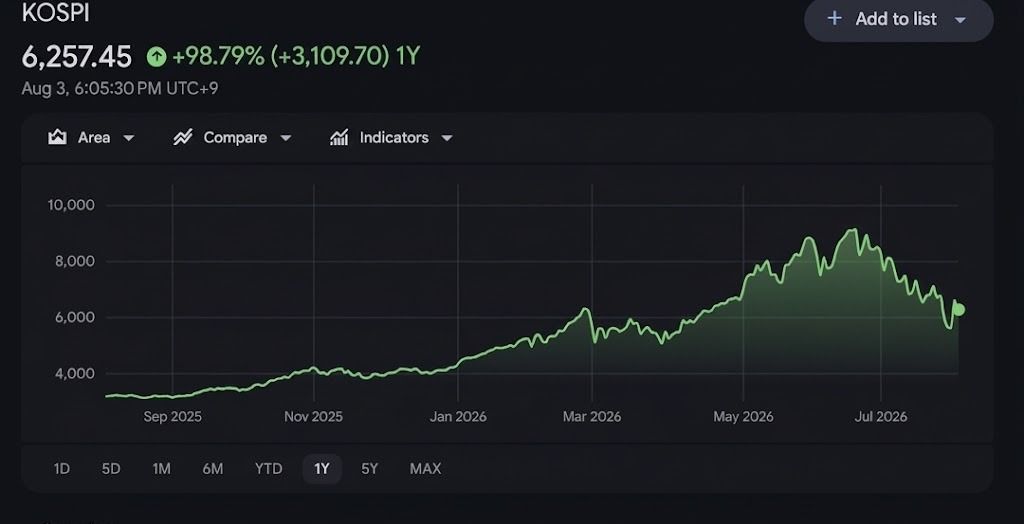1024x524 pixels.
Task: Click the 6,257.45 index value
Action: [x=76, y=57]
